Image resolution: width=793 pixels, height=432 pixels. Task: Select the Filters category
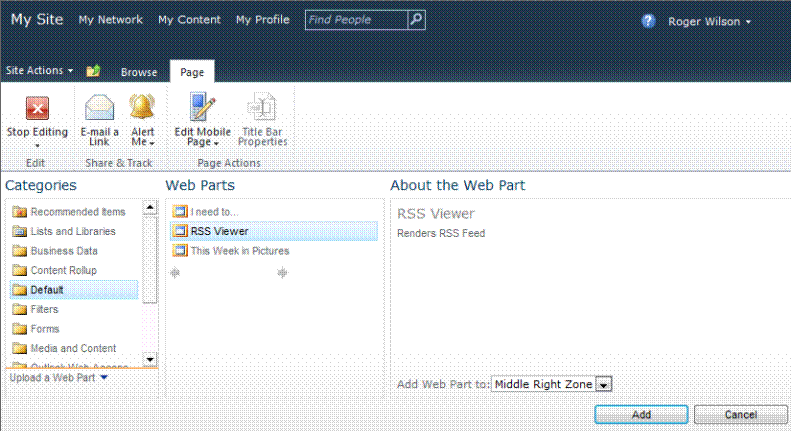click(74, 309)
